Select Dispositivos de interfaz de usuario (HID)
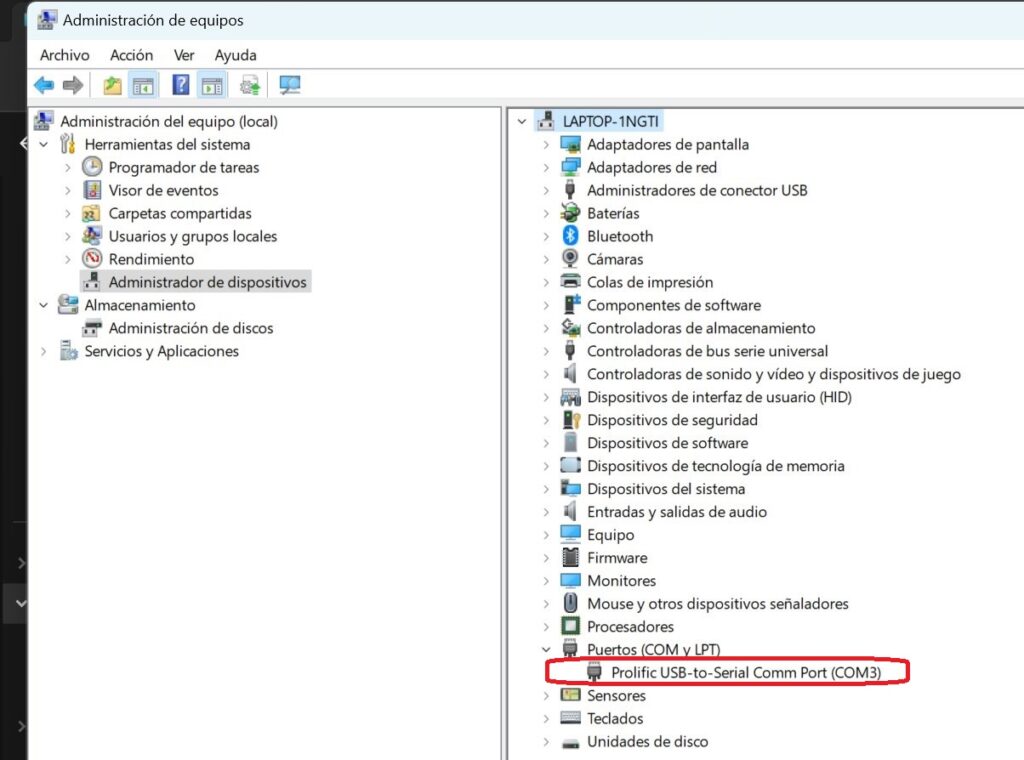Viewport: 1024px width, 760px height. (x=719, y=397)
